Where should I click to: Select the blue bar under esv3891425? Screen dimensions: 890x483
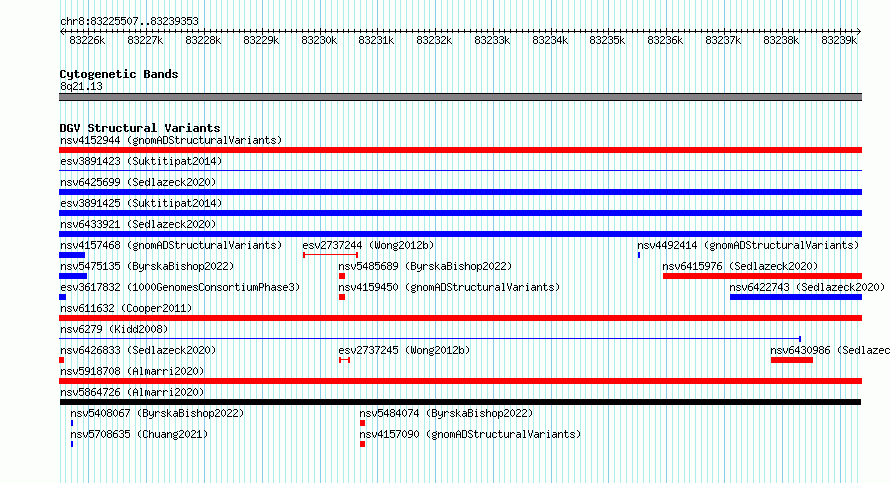(460, 213)
